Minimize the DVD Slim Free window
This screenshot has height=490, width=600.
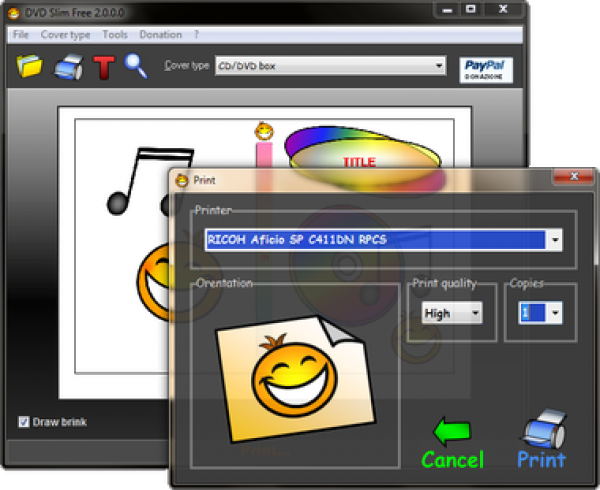click(447, 10)
